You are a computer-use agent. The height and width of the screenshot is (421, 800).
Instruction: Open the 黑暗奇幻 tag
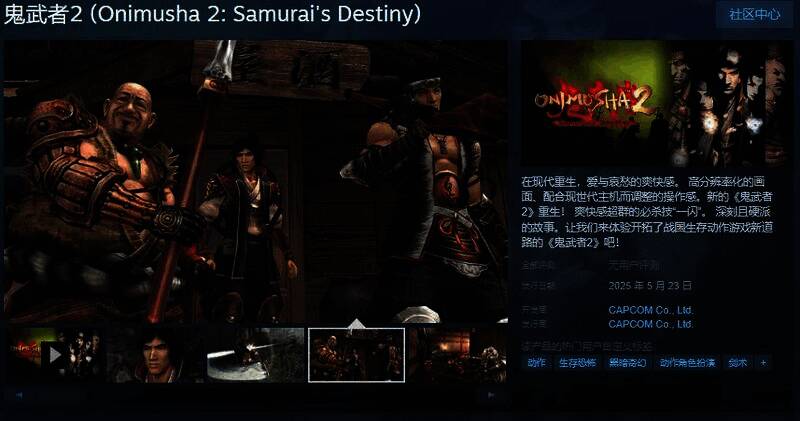coord(627,363)
